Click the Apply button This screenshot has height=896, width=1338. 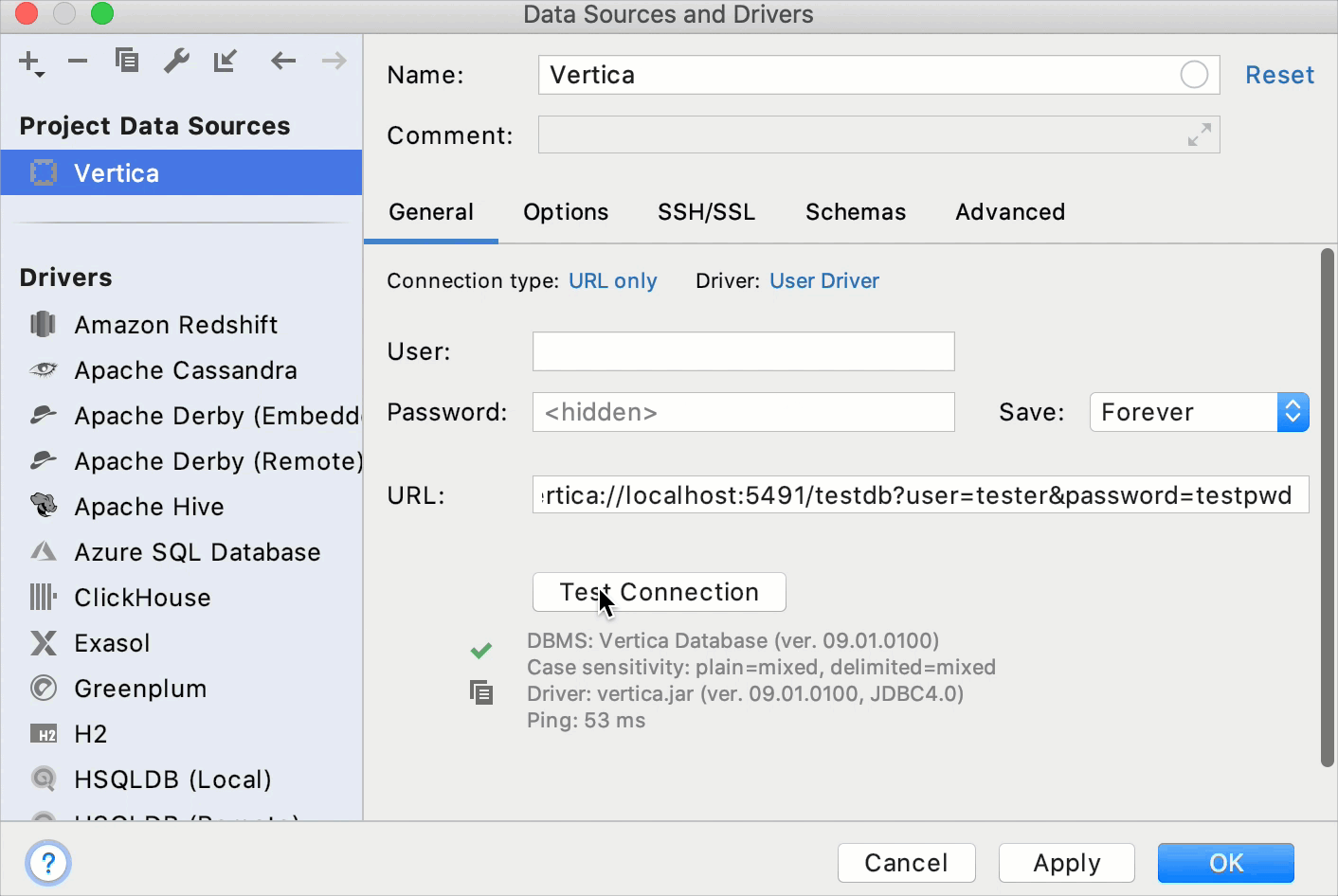(1066, 863)
